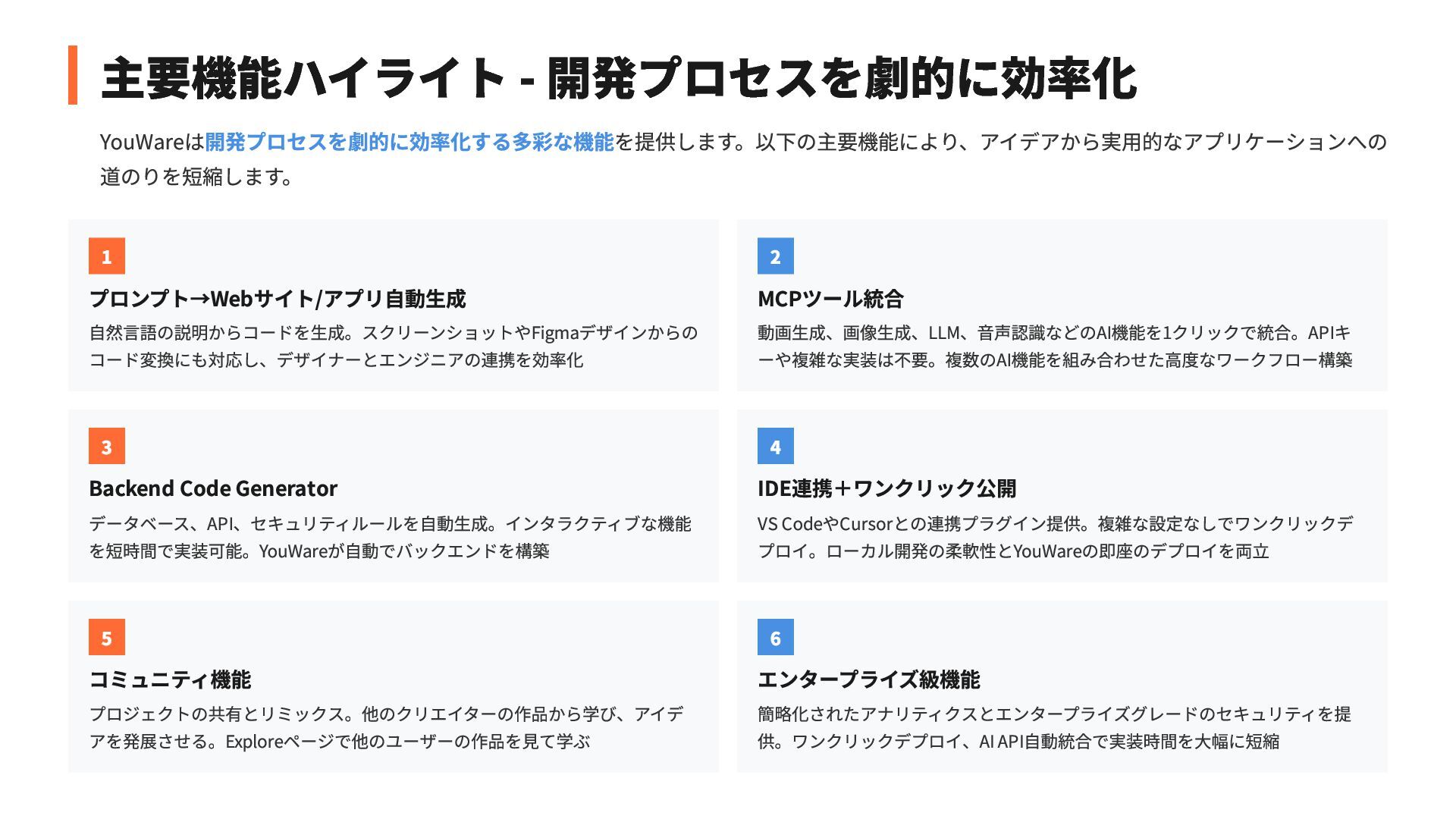Click the blue number 6 badge
The height and width of the screenshot is (819, 1456).
[775, 638]
